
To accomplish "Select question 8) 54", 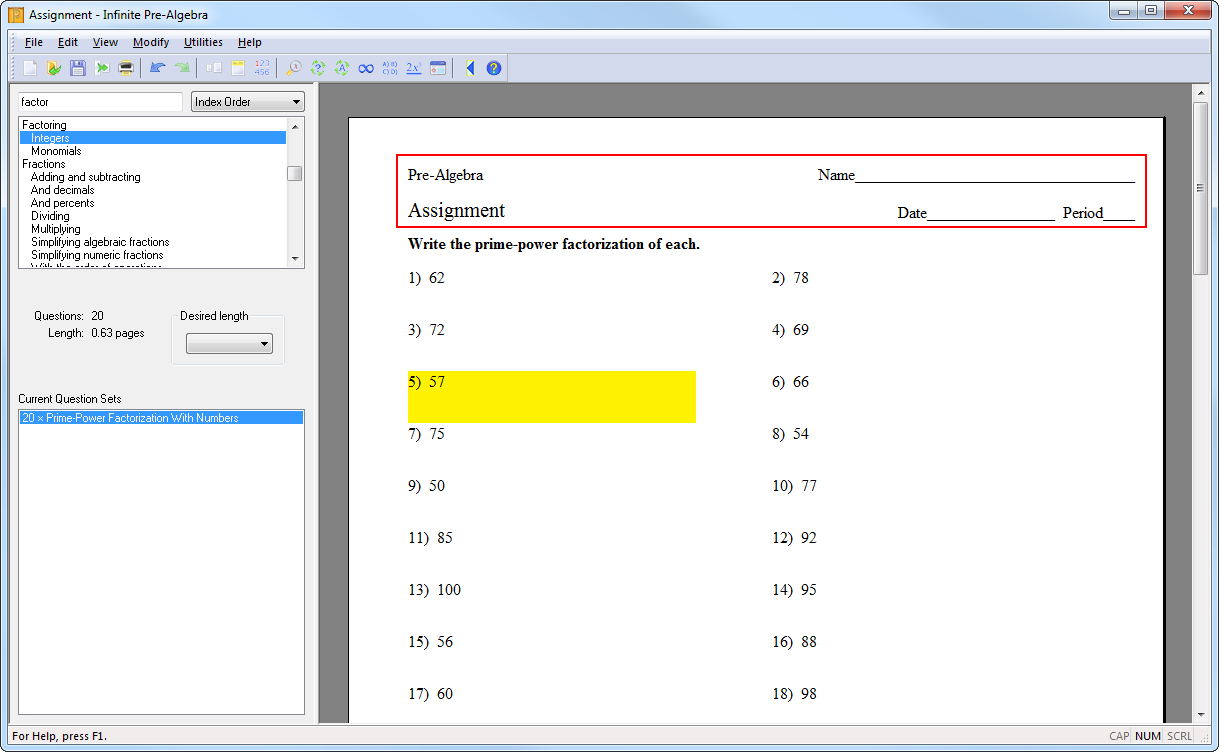I will tap(790, 434).
